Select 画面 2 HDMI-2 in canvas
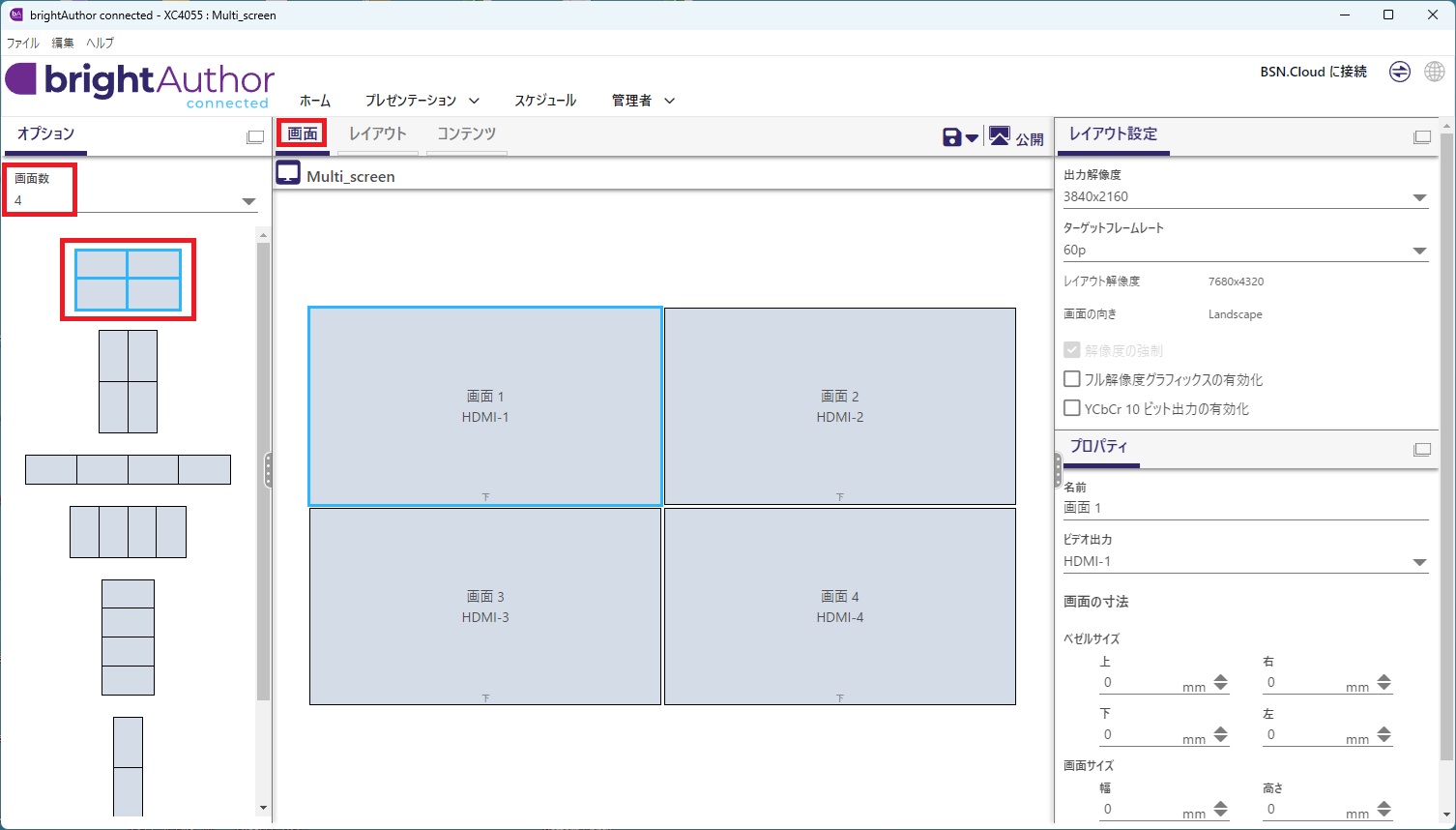 (840, 406)
